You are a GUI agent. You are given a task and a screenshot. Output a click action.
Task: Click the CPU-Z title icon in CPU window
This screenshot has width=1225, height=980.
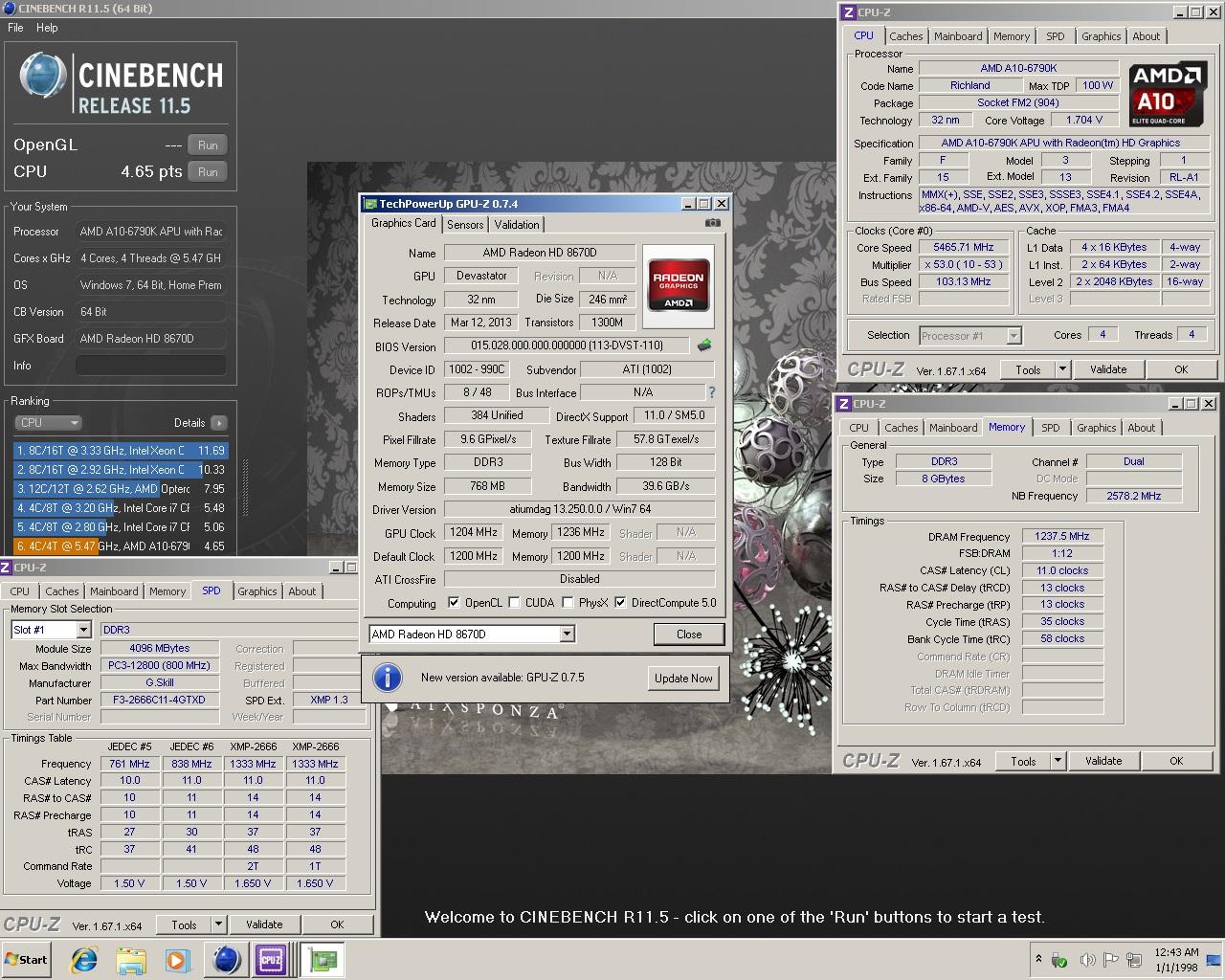847,12
